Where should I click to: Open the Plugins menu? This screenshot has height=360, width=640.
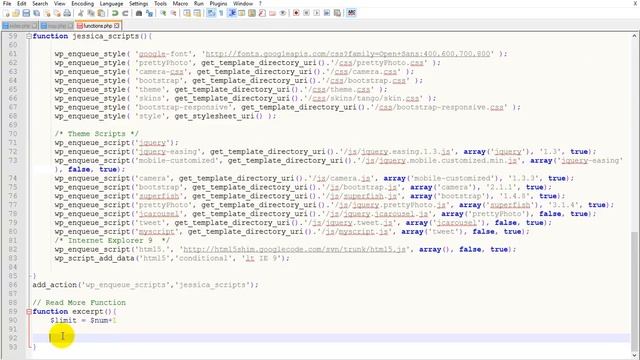[x=218, y=3]
